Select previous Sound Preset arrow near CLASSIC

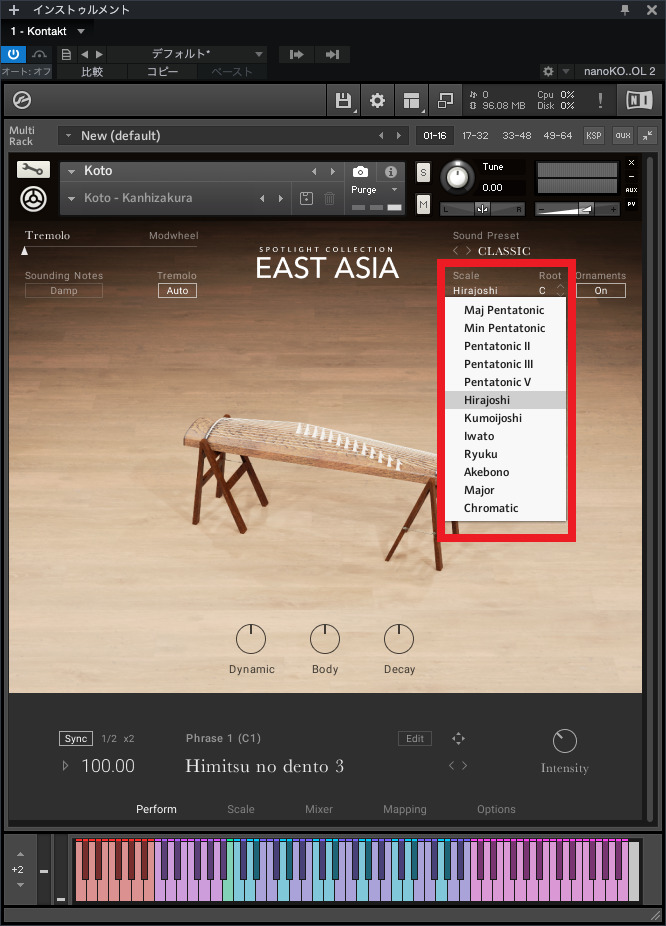tap(455, 251)
